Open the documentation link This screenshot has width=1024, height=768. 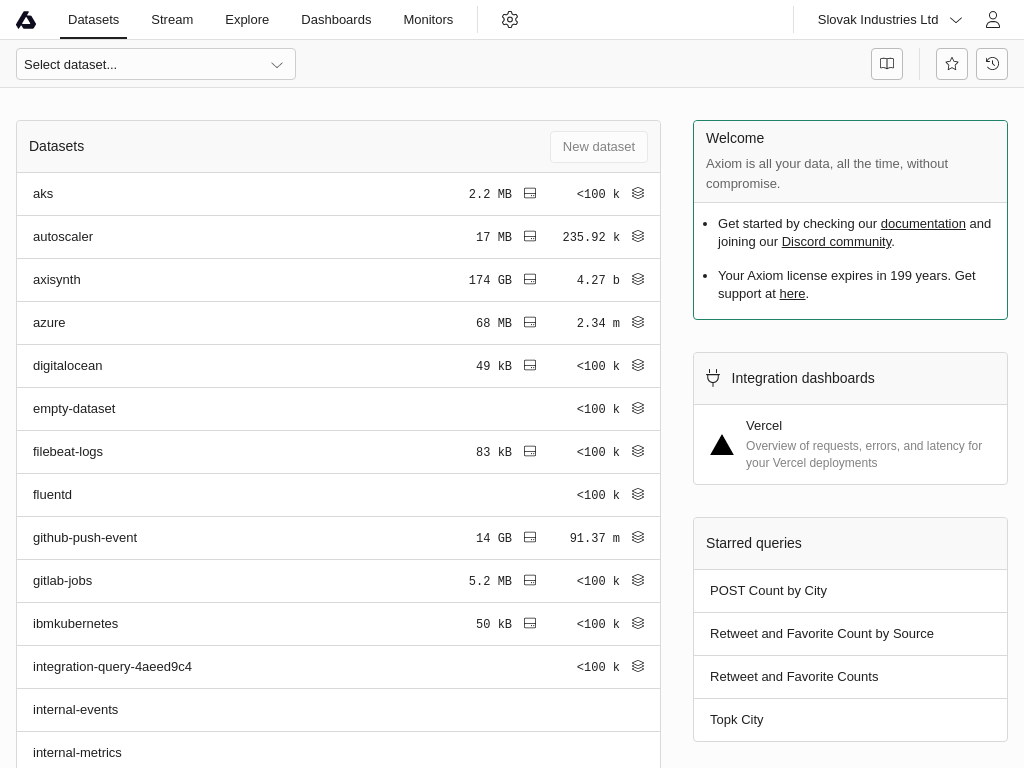click(922, 224)
